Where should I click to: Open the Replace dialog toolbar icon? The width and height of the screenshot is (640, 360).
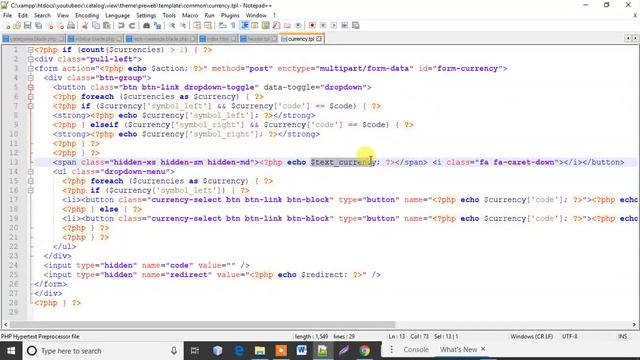158,25
